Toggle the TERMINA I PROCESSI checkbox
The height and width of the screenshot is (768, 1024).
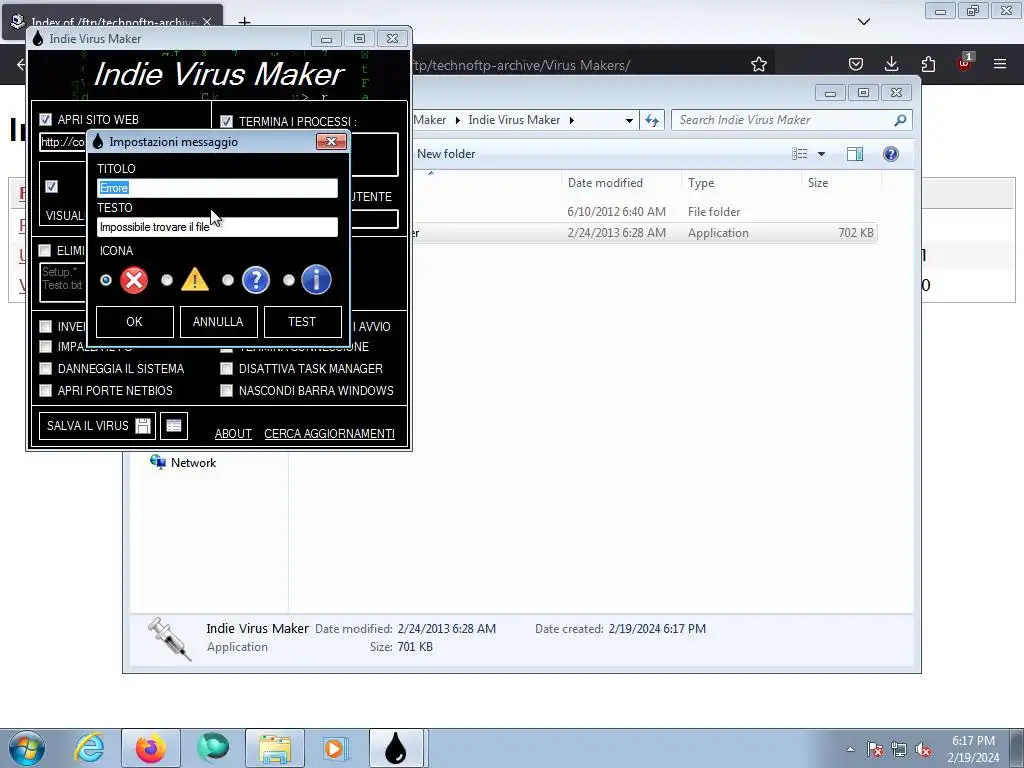click(226, 121)
